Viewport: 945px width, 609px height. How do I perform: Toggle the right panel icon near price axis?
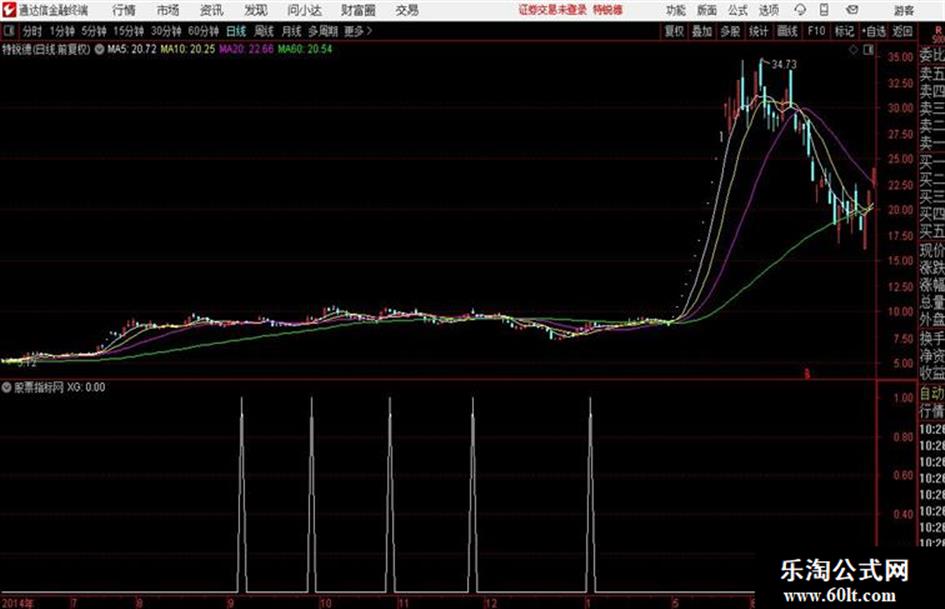868,50
